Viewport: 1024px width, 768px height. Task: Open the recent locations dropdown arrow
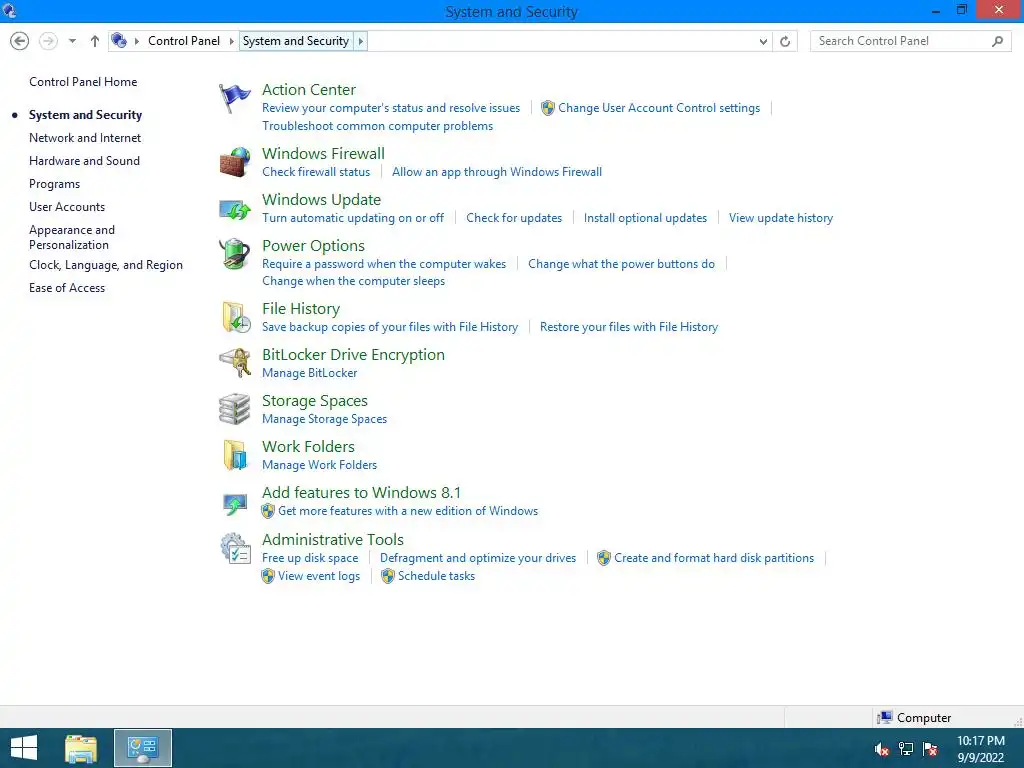click(72, 41)
